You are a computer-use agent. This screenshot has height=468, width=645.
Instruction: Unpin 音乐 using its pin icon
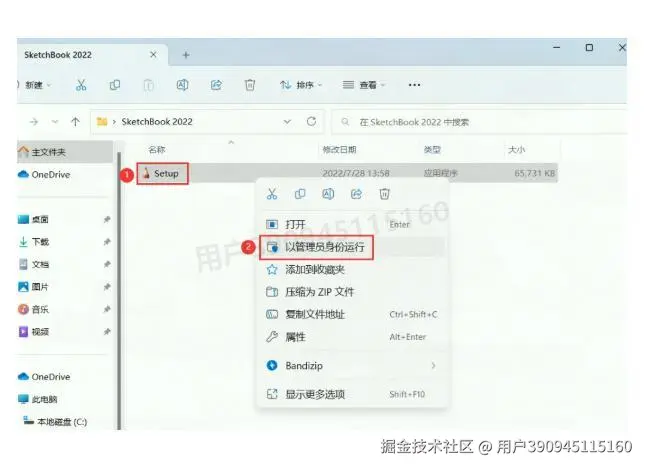click(x=107, y=309)
